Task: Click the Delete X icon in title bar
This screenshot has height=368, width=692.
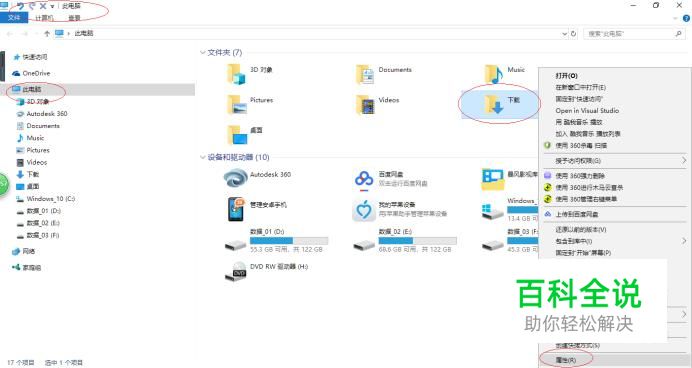Action: pos(43,6)
